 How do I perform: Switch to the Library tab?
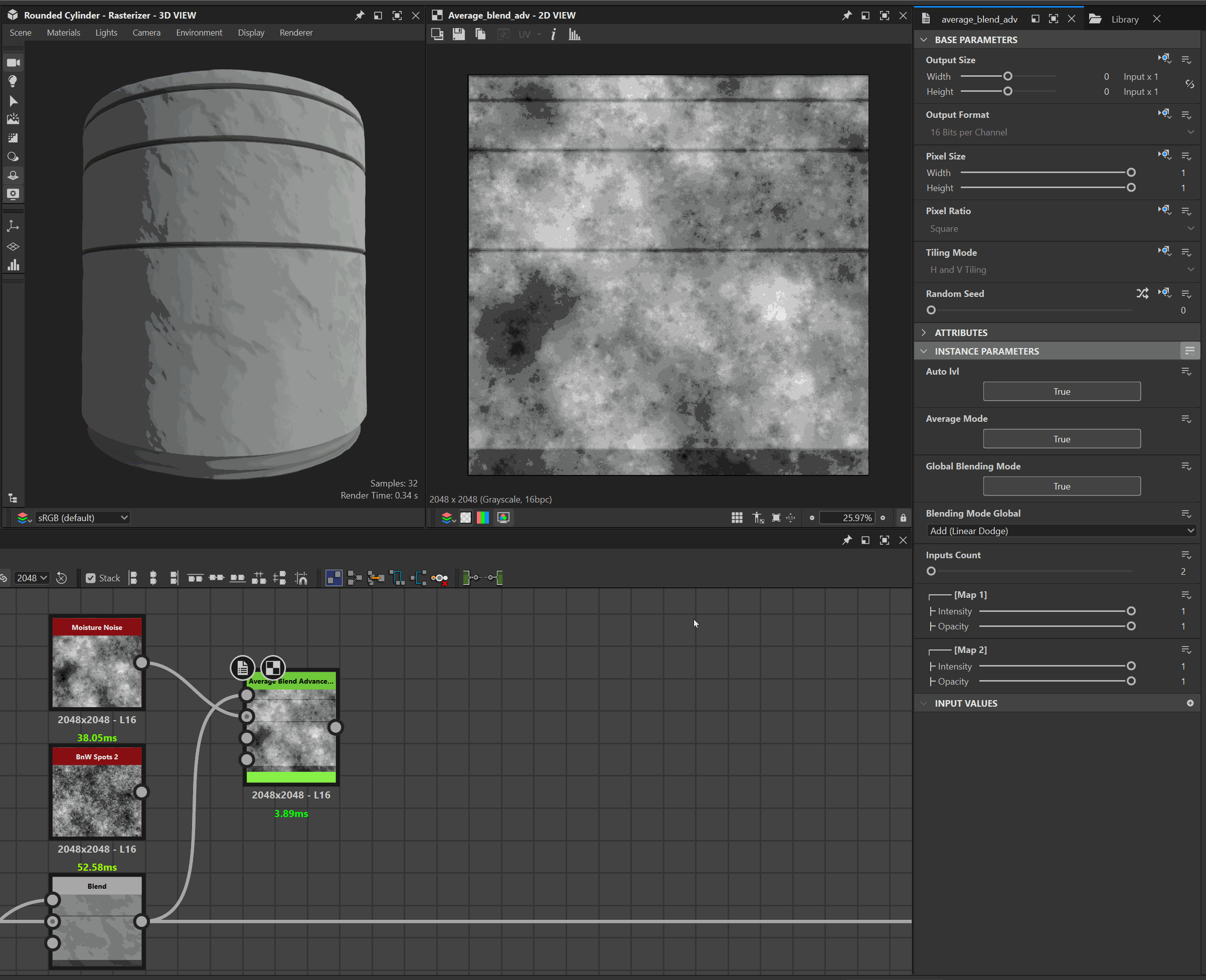tap(1124, 19)
